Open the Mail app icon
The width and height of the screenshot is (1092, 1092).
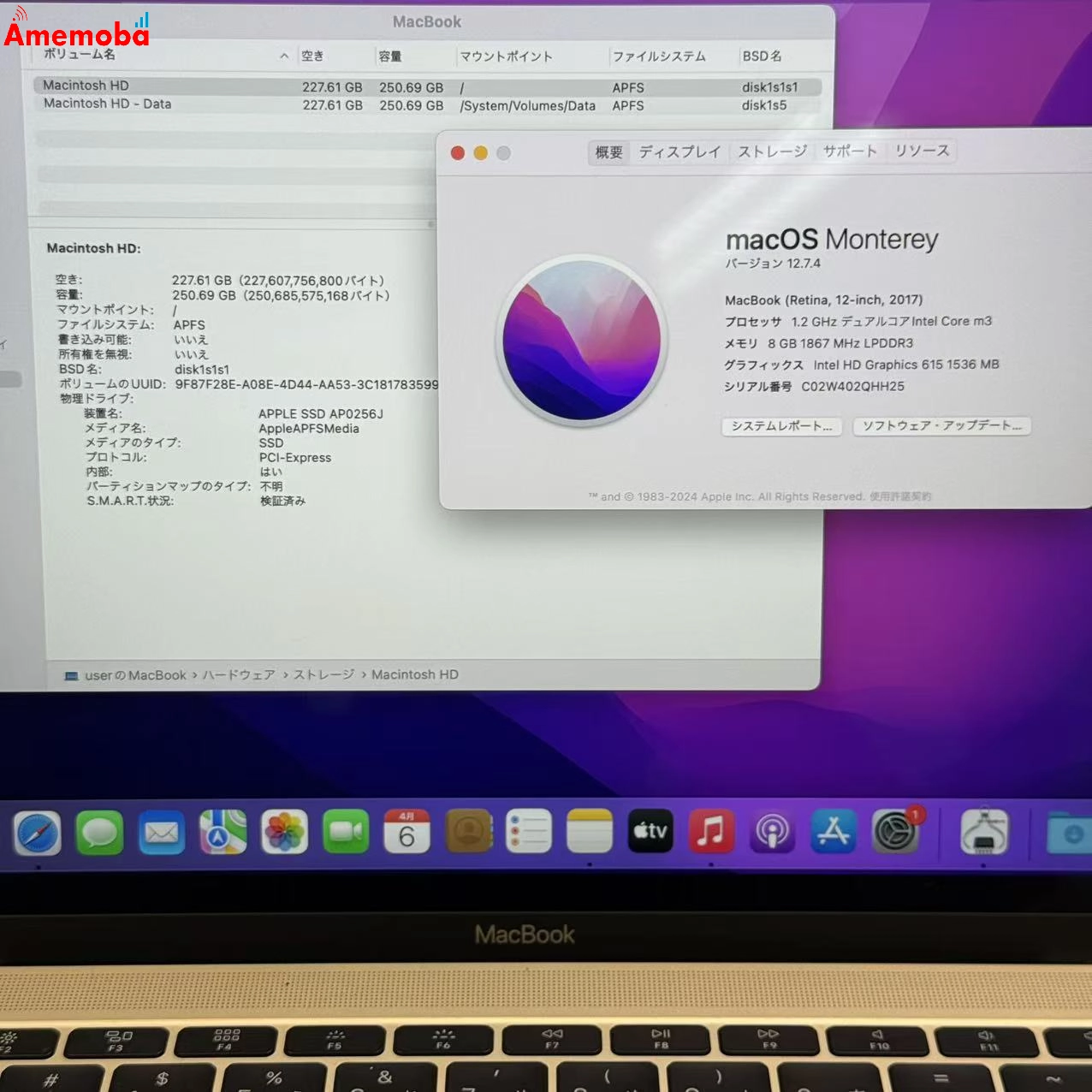[x=162, y=832]
